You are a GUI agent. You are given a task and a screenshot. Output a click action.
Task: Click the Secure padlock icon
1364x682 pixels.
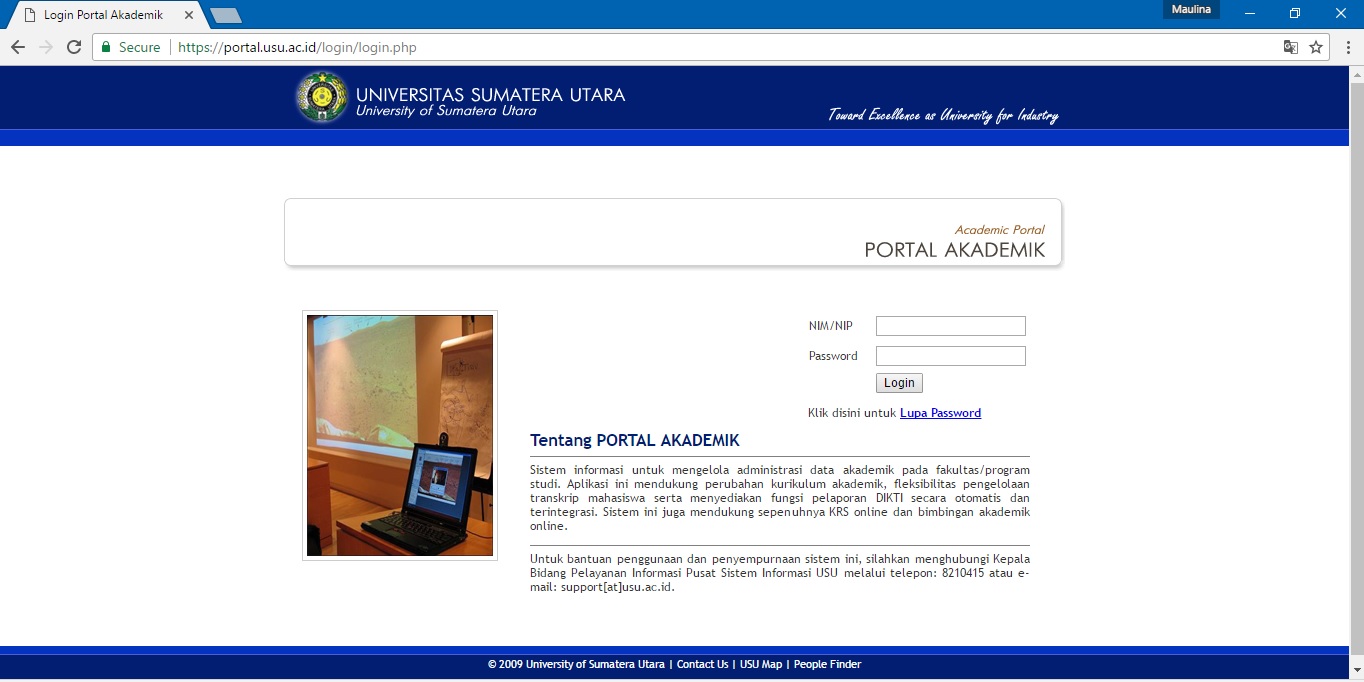[105, 47]
